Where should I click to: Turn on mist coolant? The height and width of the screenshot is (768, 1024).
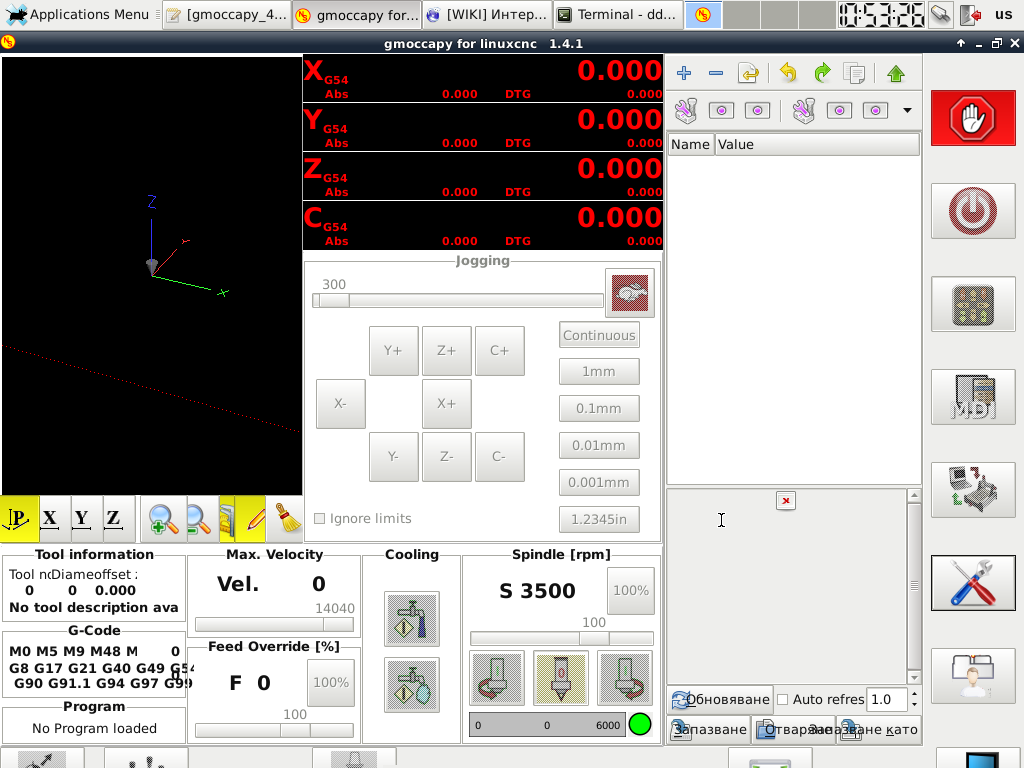(x=411, y=684)
